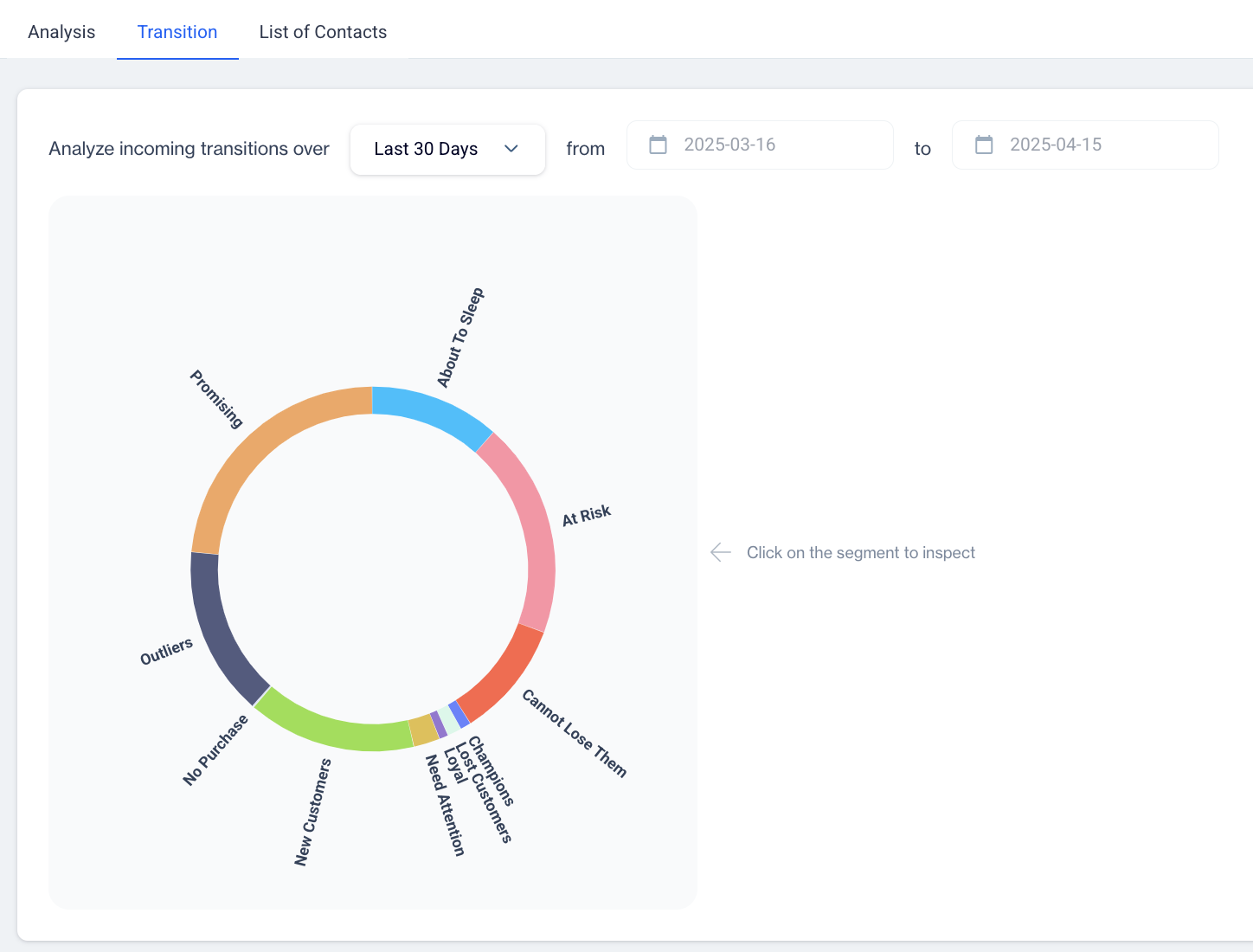Click the Promising chart label
Viewport: 1253px width, 952px height.
216,399
